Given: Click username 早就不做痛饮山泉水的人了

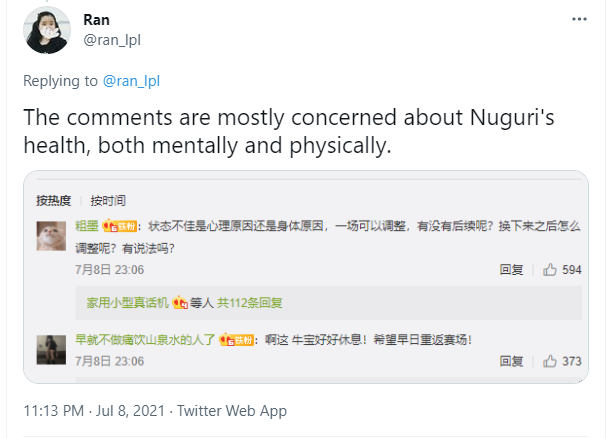Looking at the screenshot, I should tap(147, 340).
